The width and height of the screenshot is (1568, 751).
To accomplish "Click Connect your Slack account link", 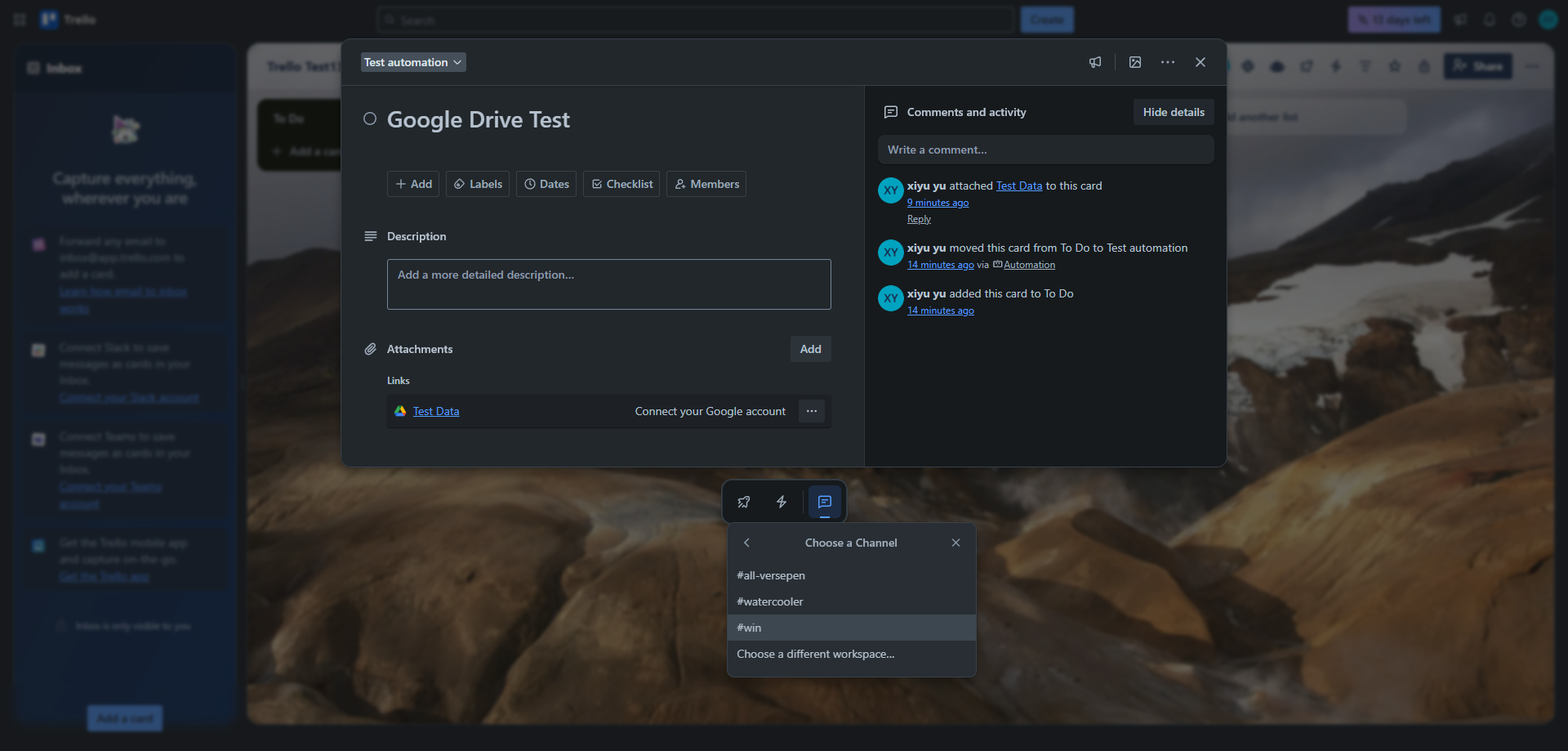I will click(x=129, y=398).
